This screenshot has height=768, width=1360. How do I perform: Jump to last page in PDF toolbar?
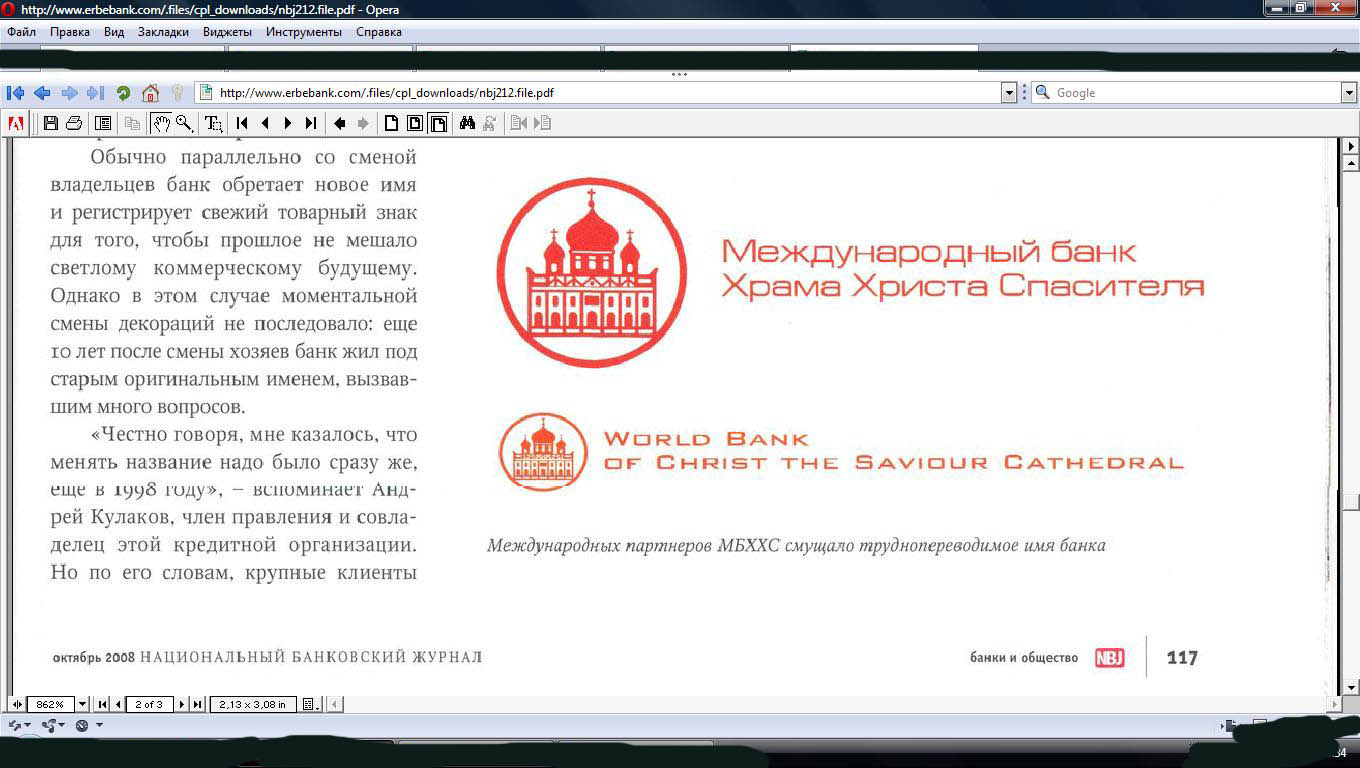tap(311, 123)
